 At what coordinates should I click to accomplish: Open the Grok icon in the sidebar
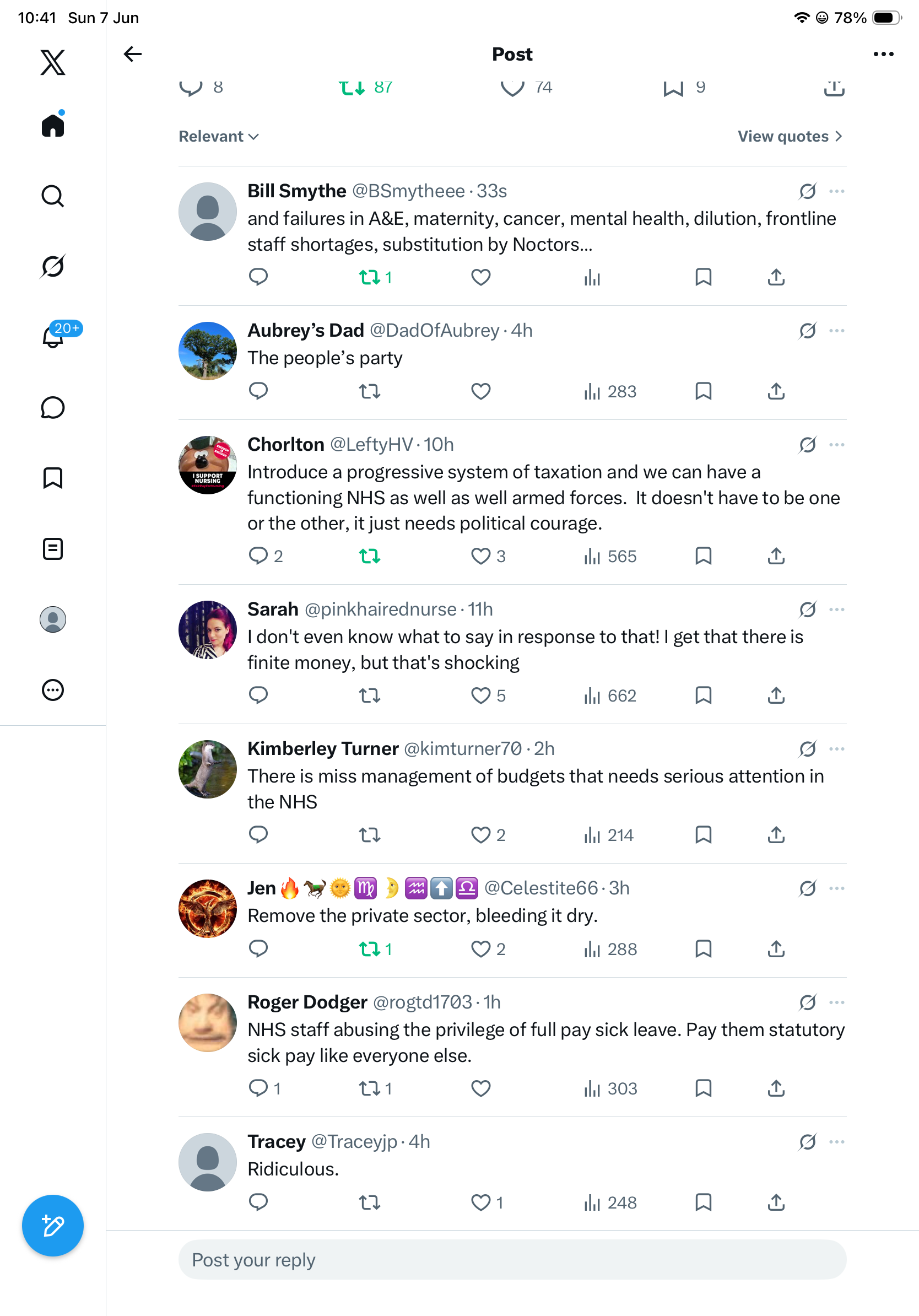(x=53, y=266)
